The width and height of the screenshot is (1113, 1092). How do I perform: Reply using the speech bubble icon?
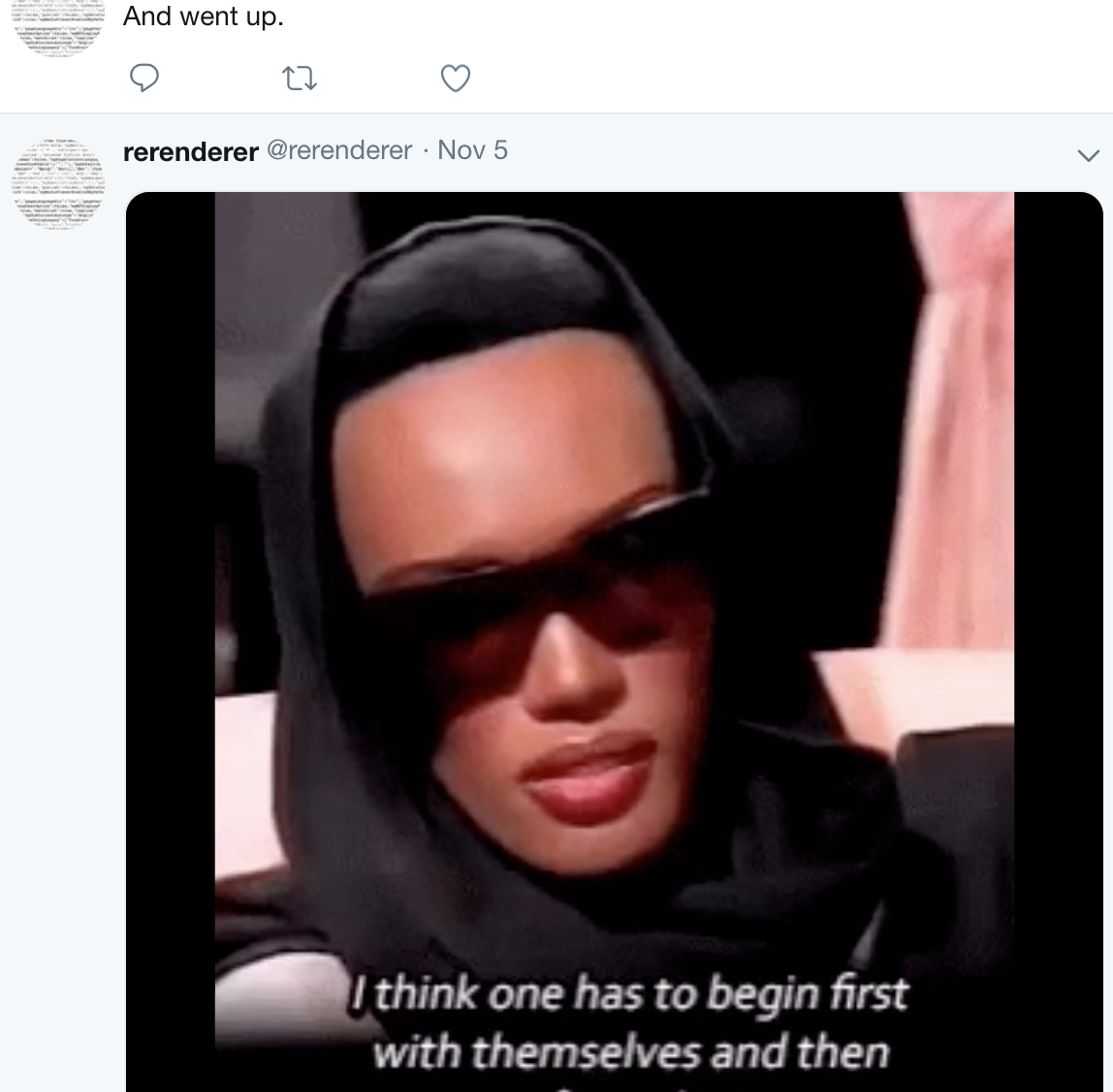click(144, 78)
